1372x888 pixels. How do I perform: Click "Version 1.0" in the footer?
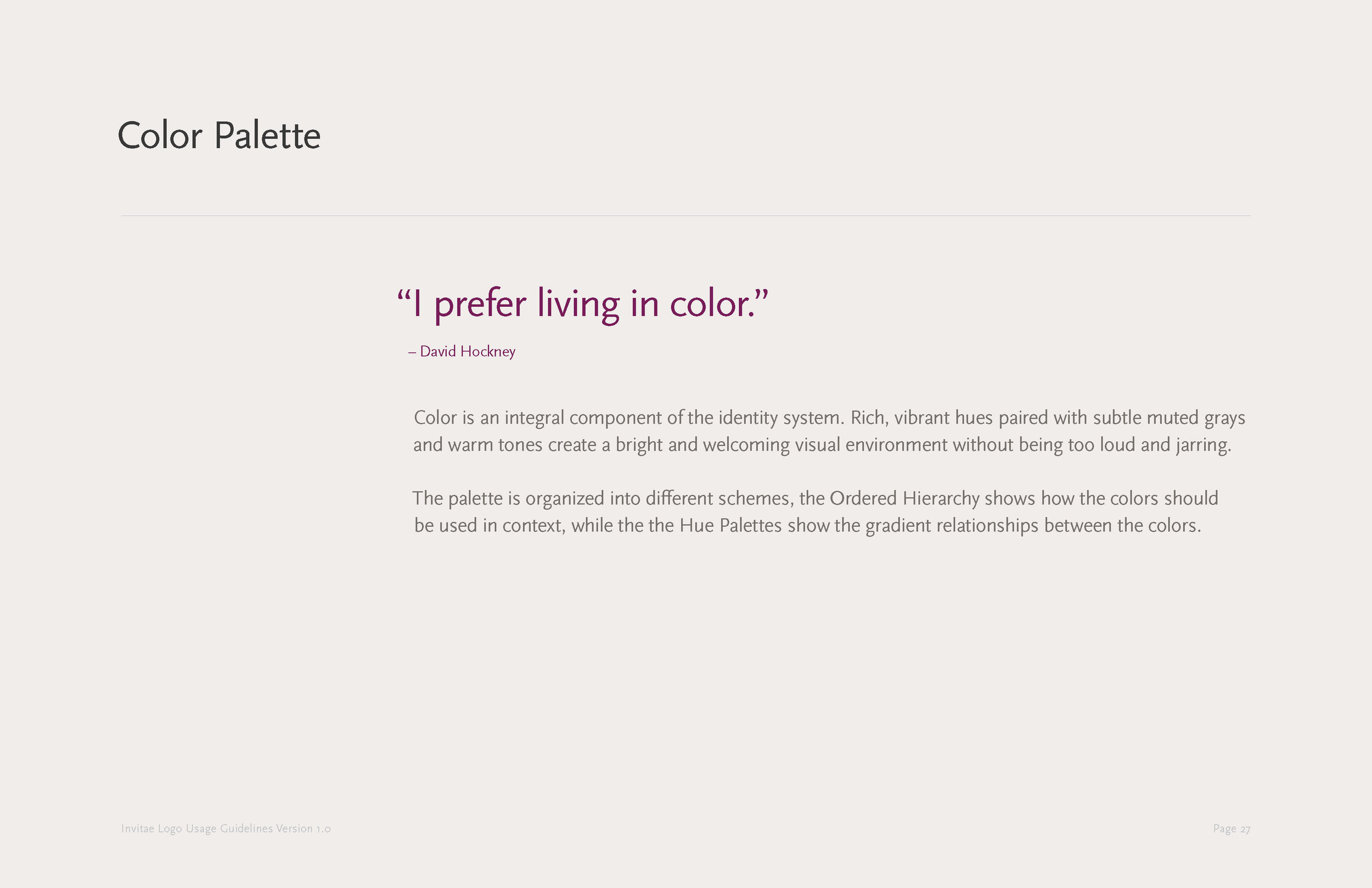(x=303, y=829)
